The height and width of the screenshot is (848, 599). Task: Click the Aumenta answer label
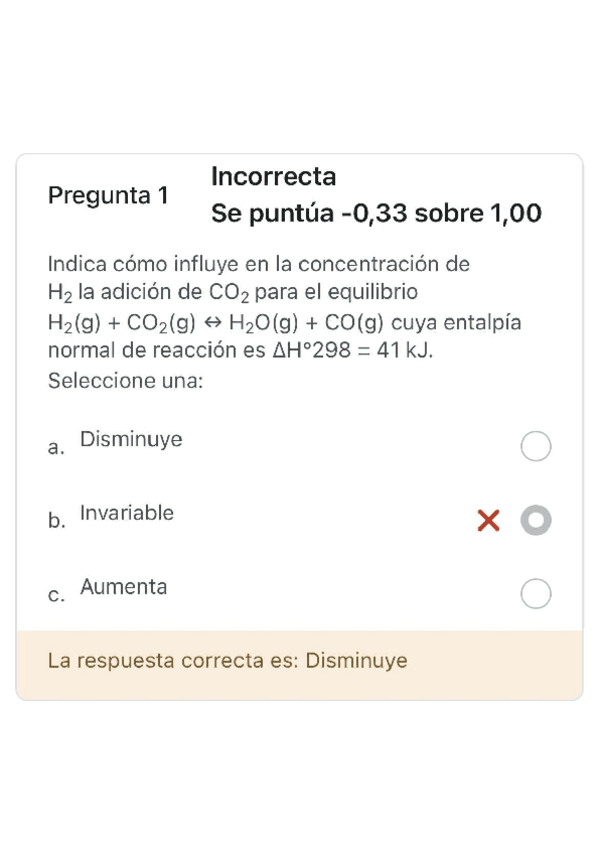(123, 587)
